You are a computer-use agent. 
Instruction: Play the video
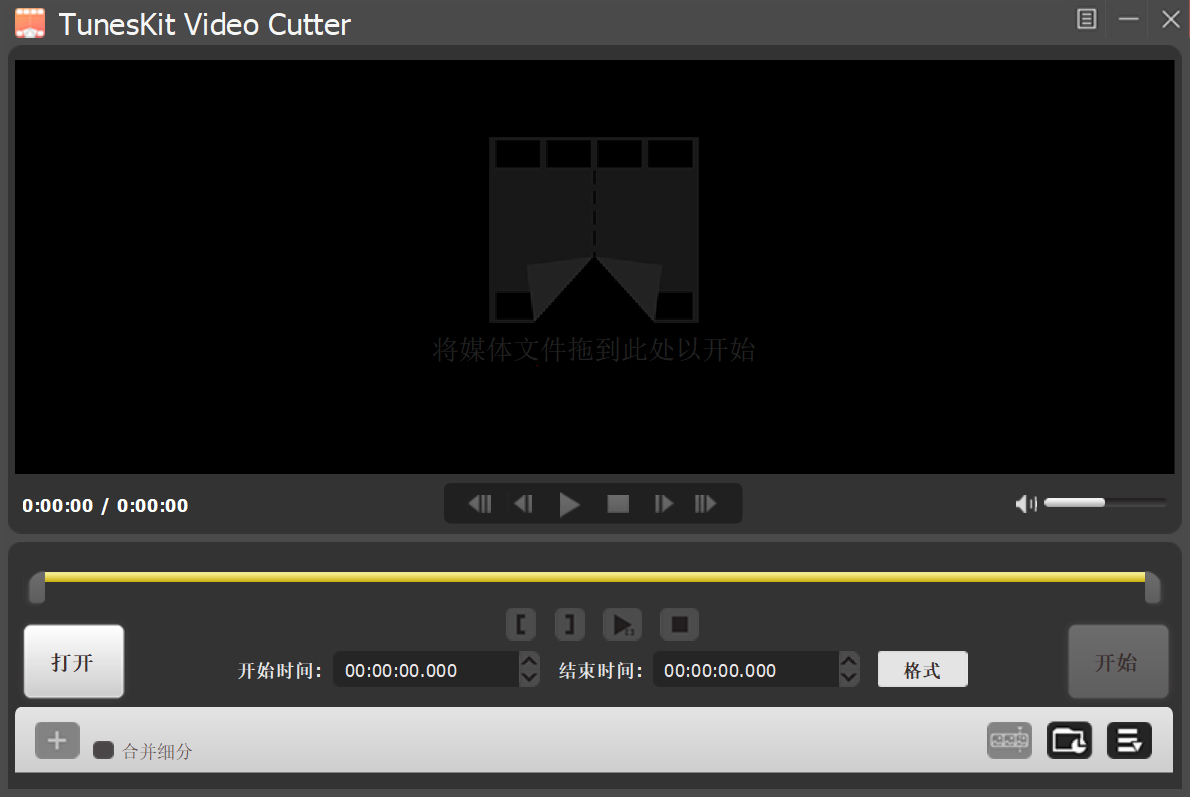(570, 503)
